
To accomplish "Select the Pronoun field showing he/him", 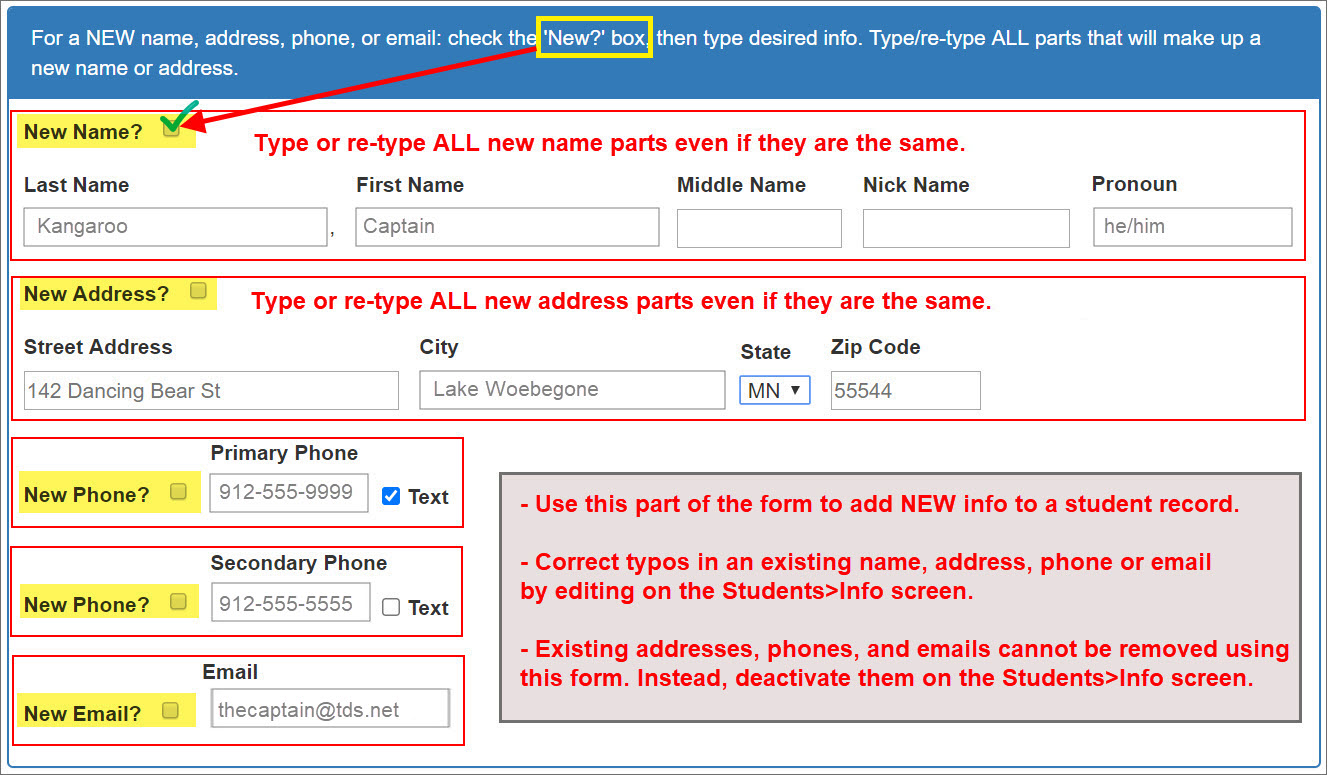I will [1191, 227].
